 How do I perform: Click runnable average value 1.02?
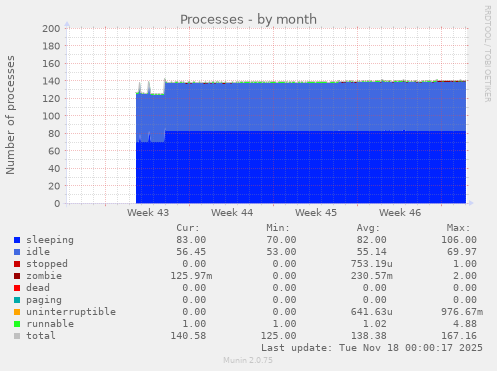pyautogui.click(x=375, y=324)
